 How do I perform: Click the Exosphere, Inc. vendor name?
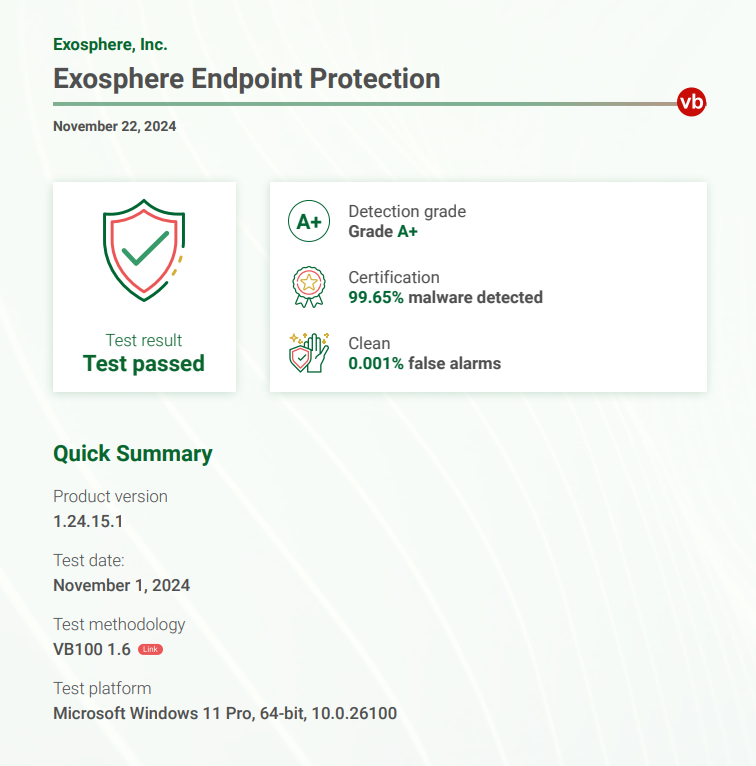point(110,44)
